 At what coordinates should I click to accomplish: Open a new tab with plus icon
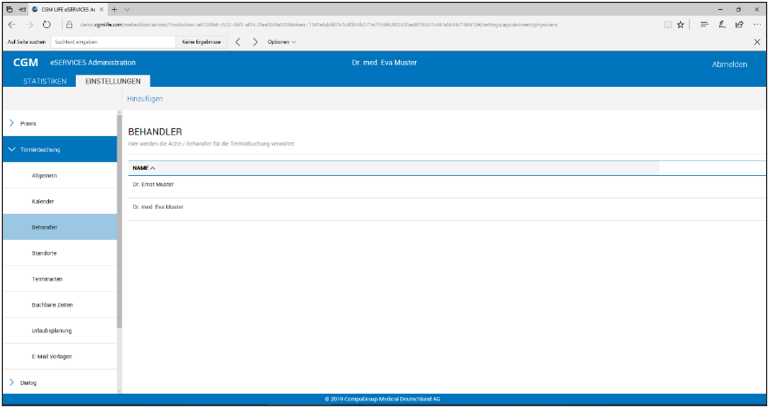114,9
